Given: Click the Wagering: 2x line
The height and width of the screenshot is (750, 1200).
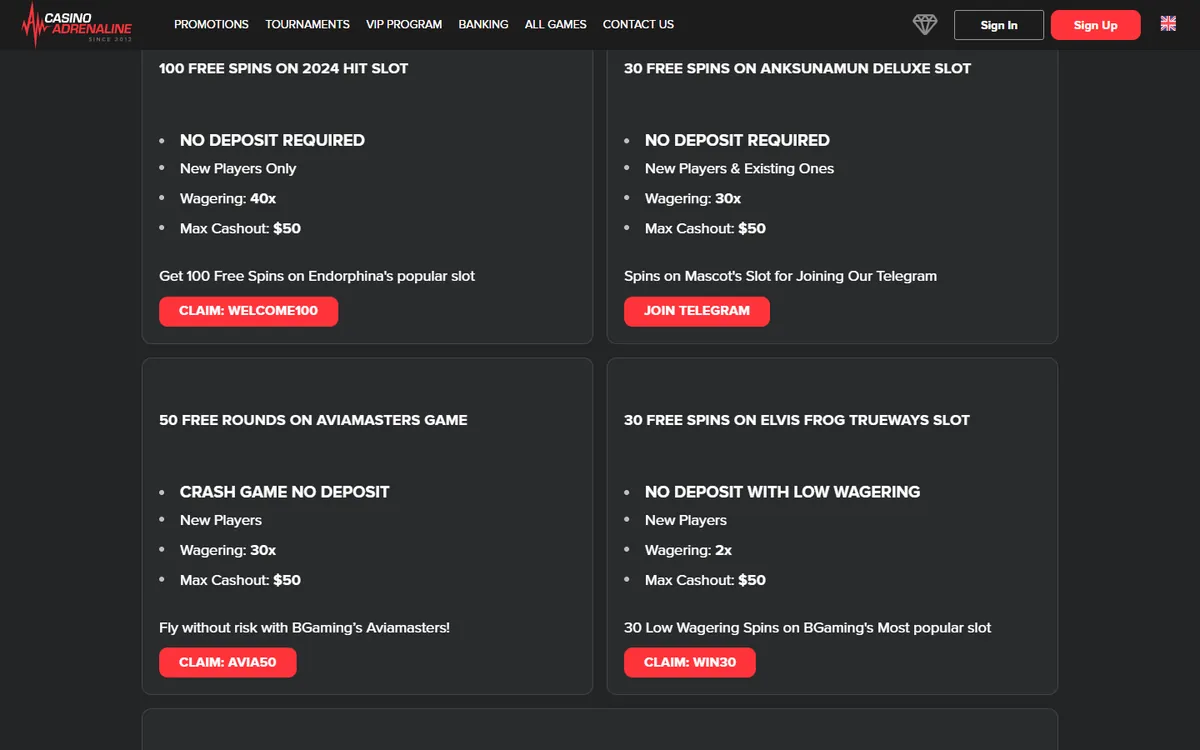Looking at the screenshot, I should click(x=689, y=550).
